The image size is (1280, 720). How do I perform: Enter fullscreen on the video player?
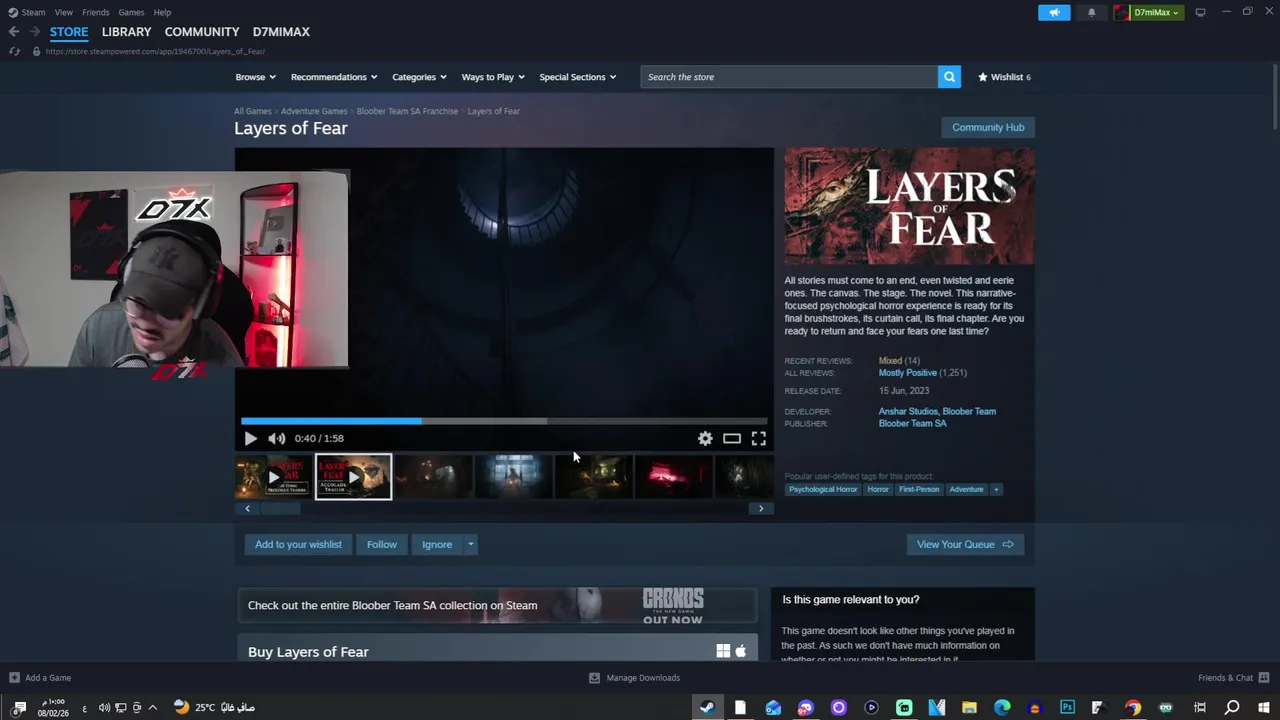759,438
